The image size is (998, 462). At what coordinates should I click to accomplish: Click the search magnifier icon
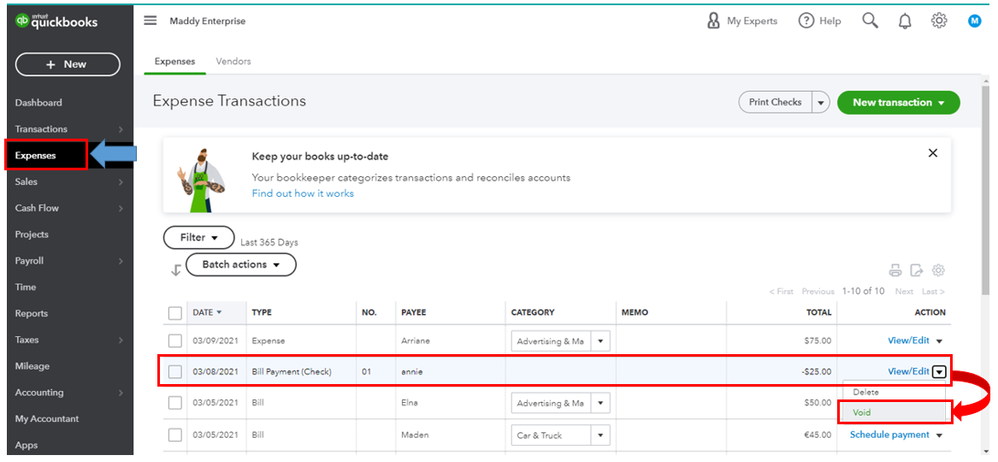[x=870, y=21]
